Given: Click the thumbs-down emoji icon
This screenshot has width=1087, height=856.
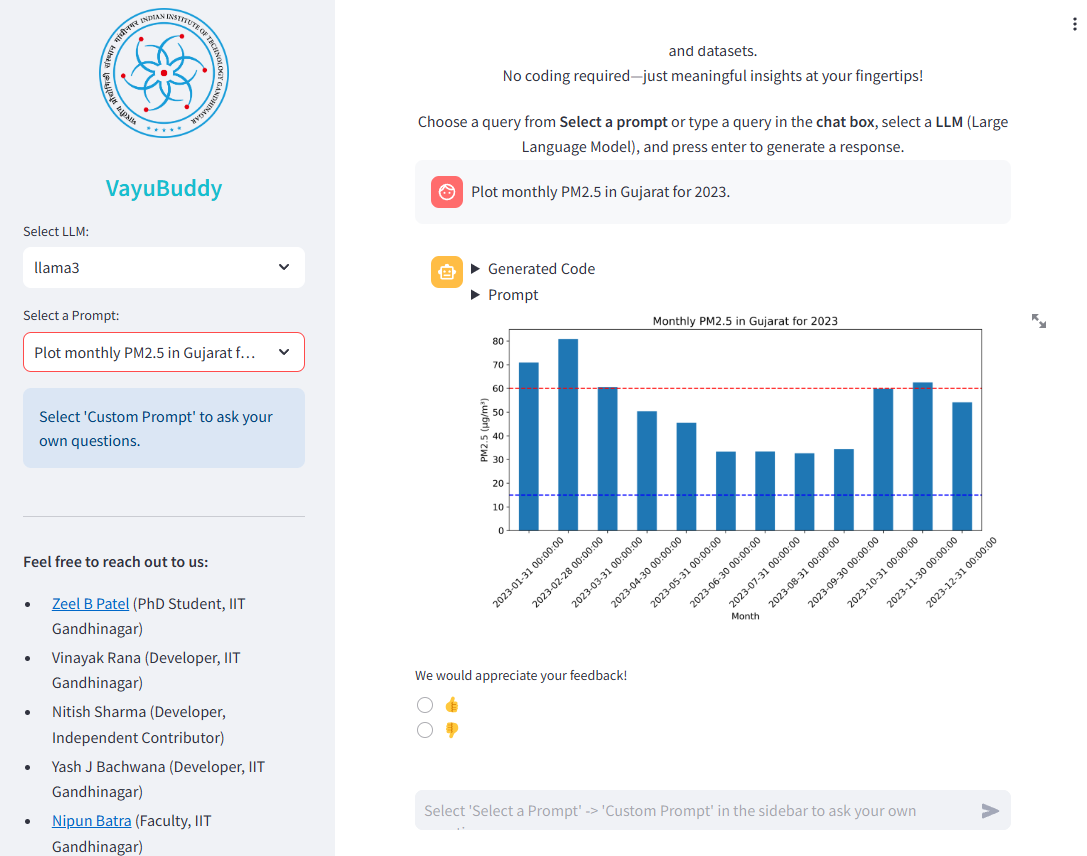Looking at the screenshot, I should coord(451,729).
